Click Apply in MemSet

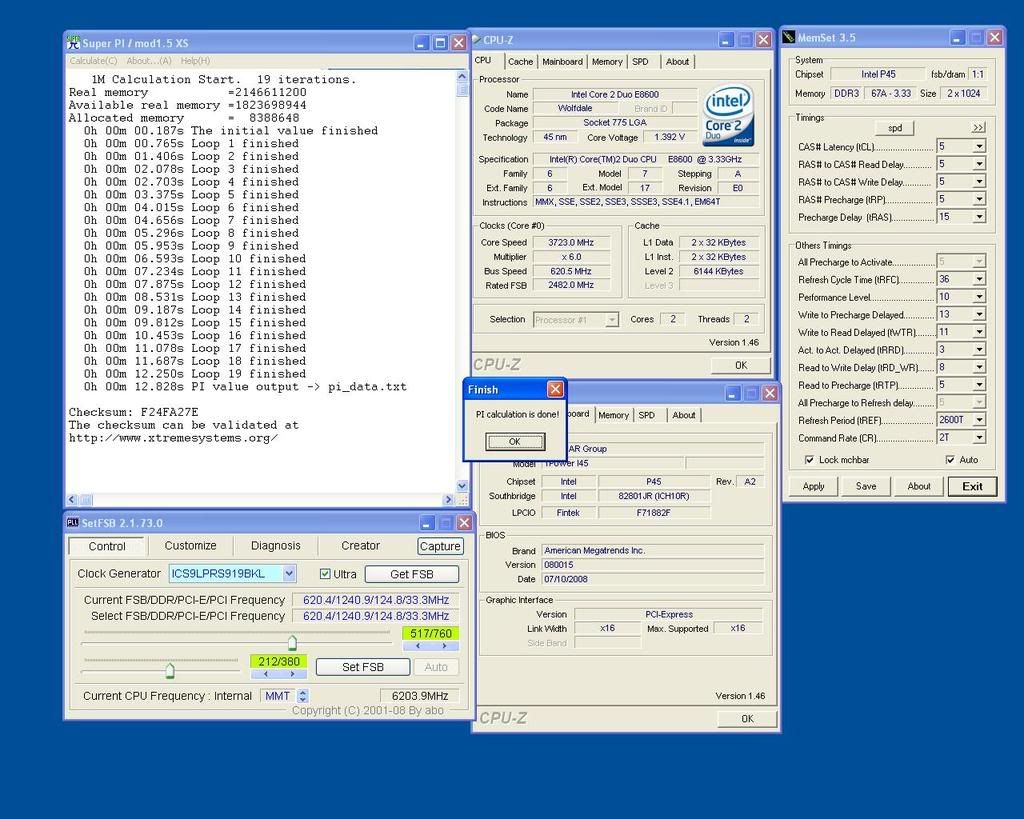click(813, 486)
